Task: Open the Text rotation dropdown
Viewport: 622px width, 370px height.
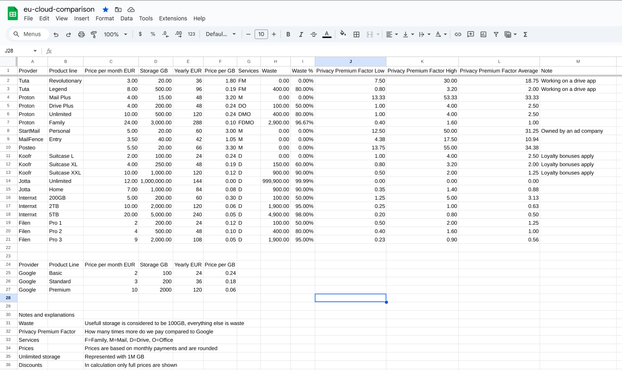Action: coord(441,35)
